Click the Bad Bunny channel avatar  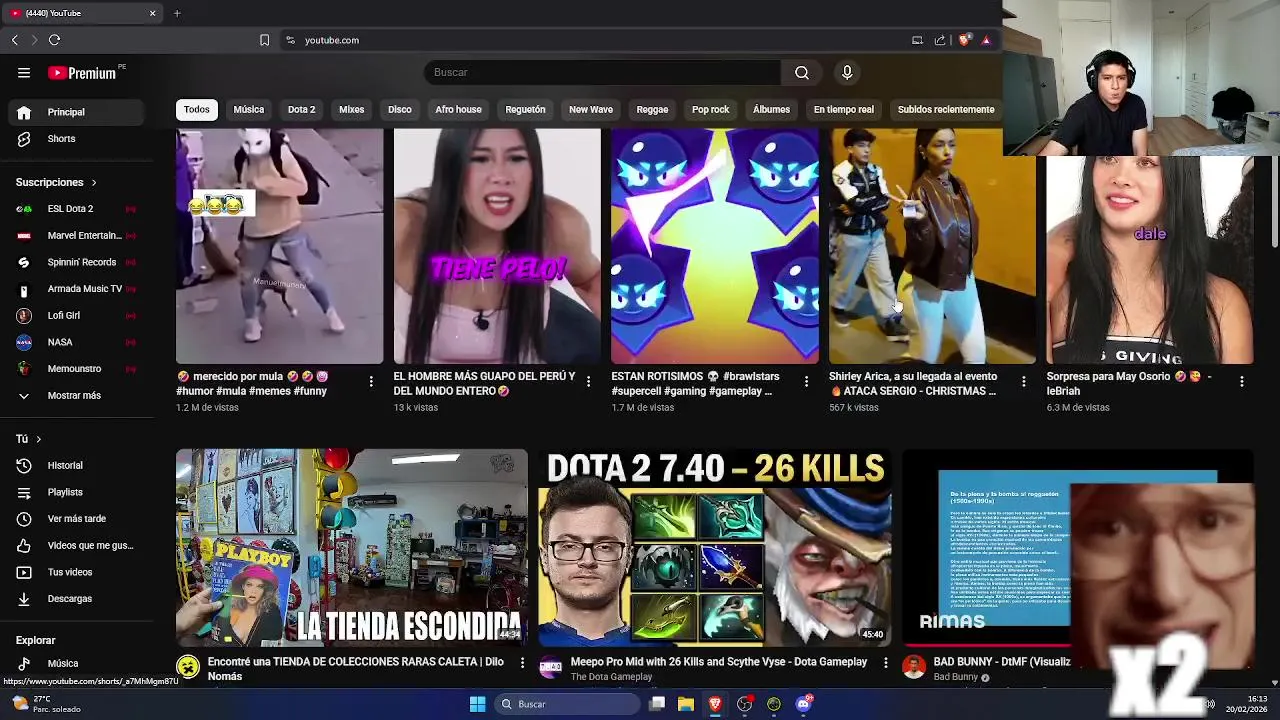pos(913,667)
